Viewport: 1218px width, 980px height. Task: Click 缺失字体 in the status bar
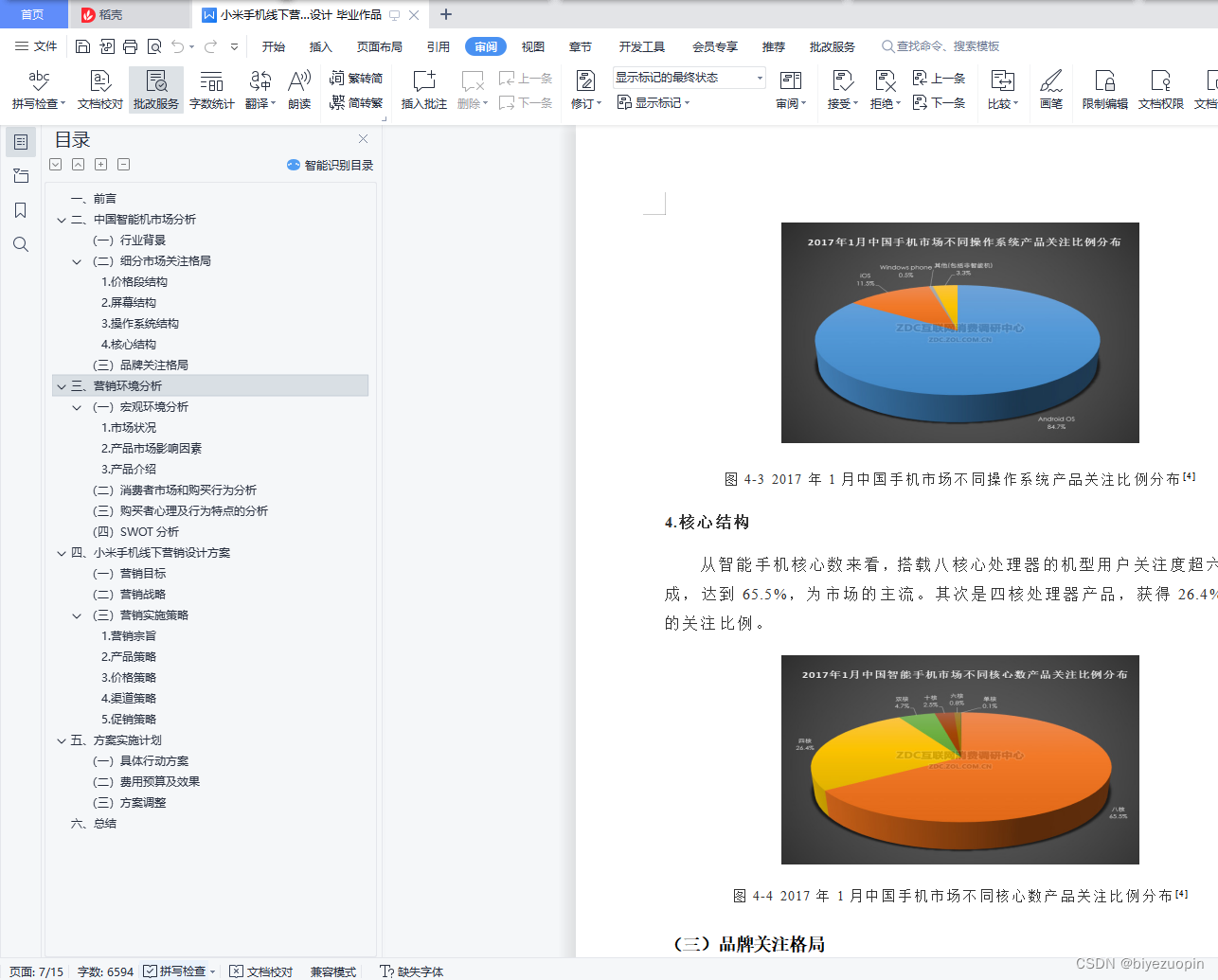[411, 971]
